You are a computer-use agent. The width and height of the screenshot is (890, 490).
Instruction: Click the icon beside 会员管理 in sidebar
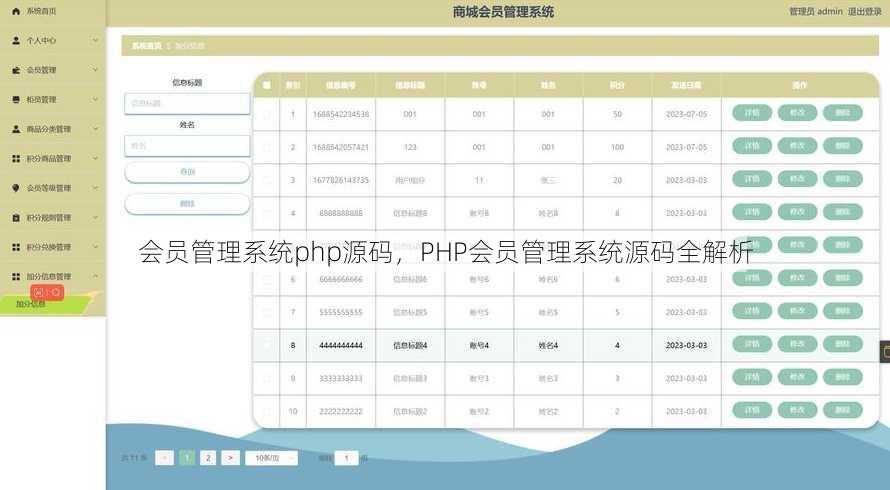click(x=16, y=70)
